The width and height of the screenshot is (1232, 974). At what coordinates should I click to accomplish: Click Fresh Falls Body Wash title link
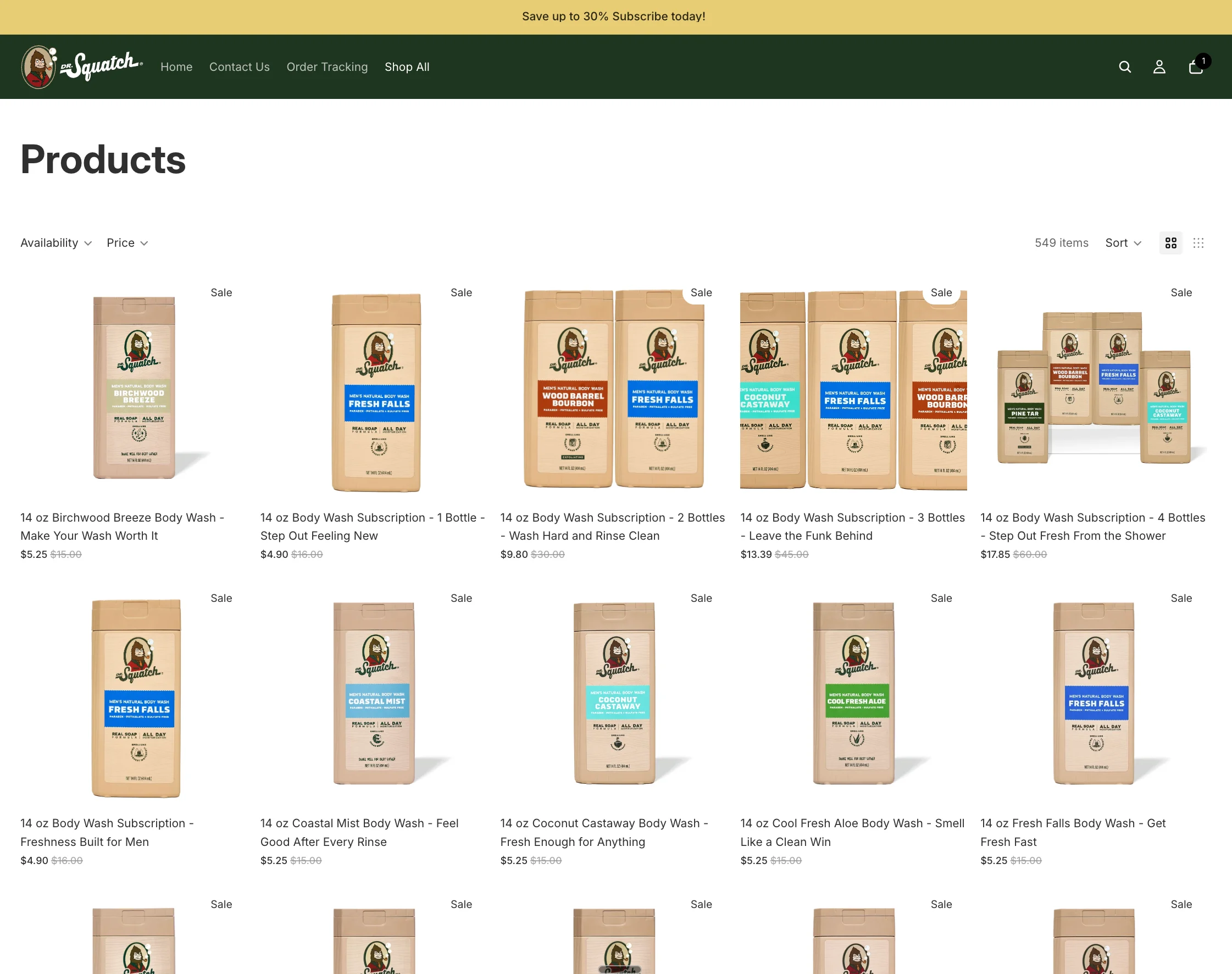(x=1073, y=832)
